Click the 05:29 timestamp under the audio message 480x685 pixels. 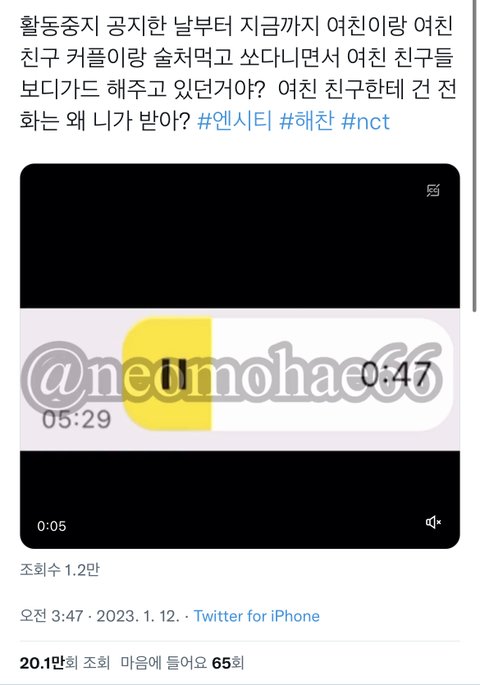76,419
